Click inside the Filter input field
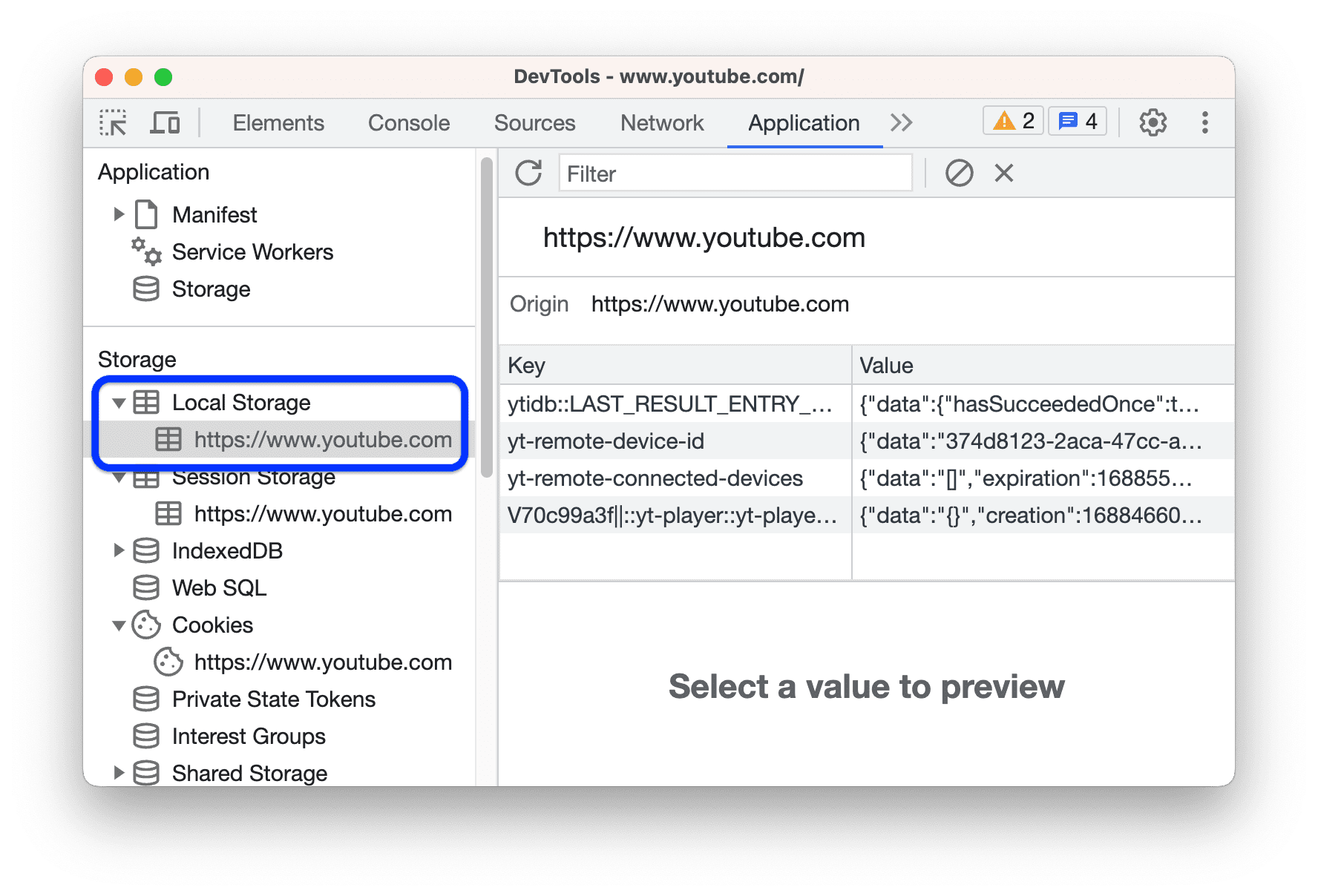Screen dimensions: 1318x896 pyautogui.click(x=735, y=173)
